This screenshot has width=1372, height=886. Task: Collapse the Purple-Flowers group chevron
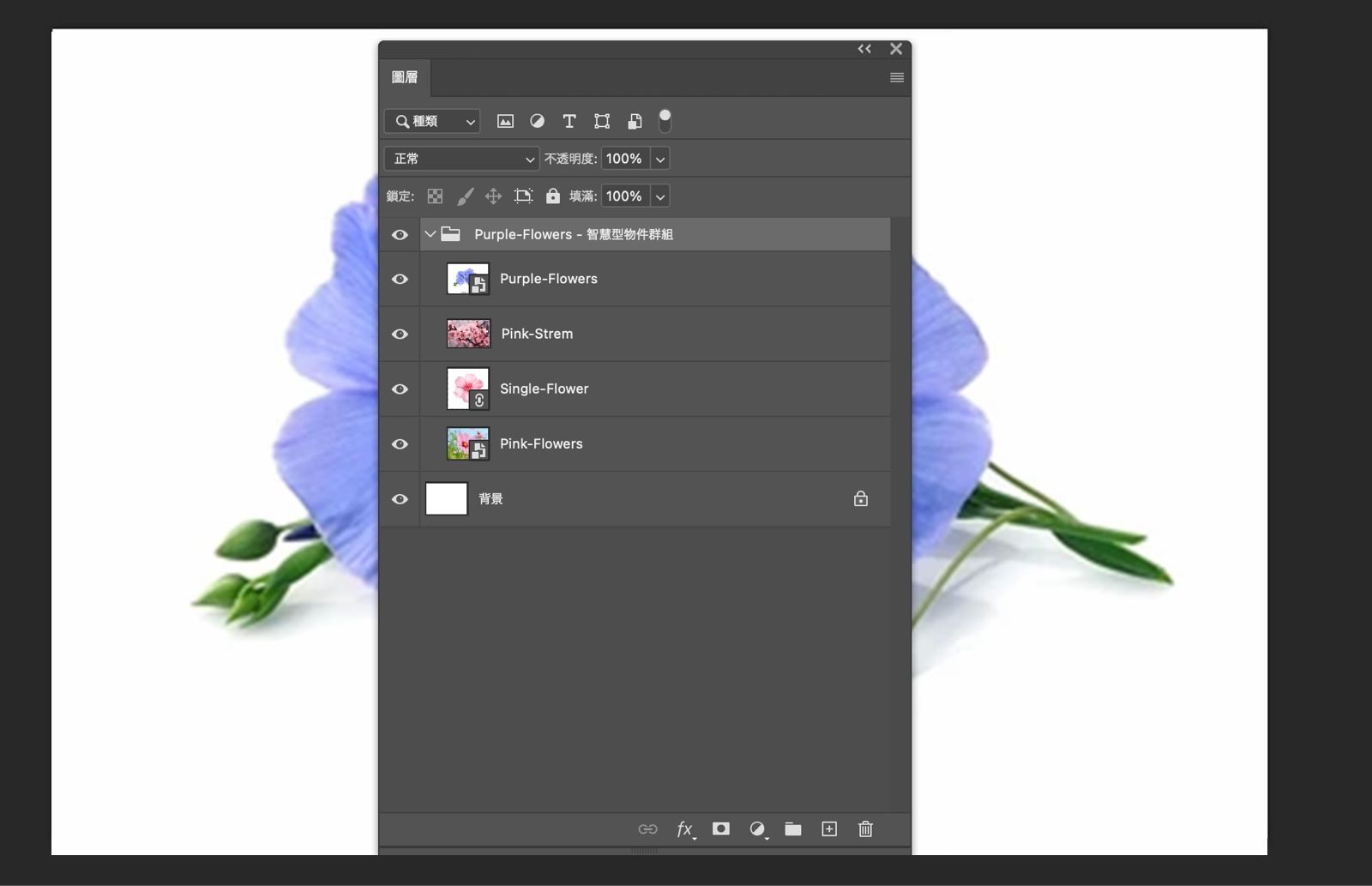430,234
